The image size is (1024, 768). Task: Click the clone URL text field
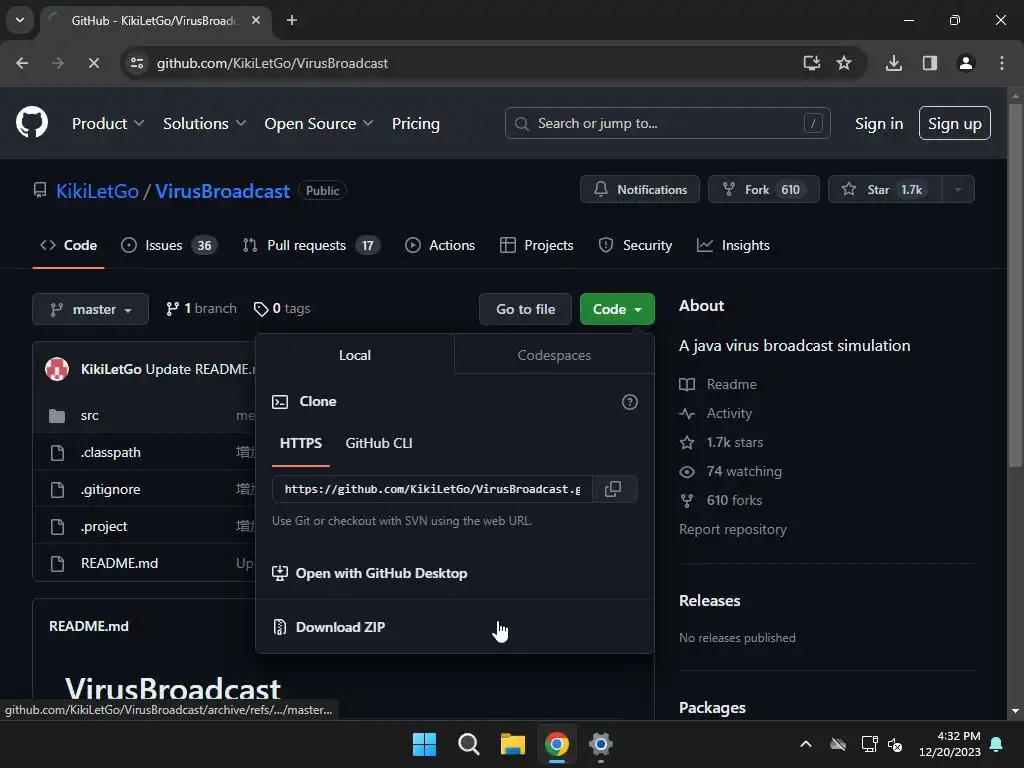[x=432, y=488]
